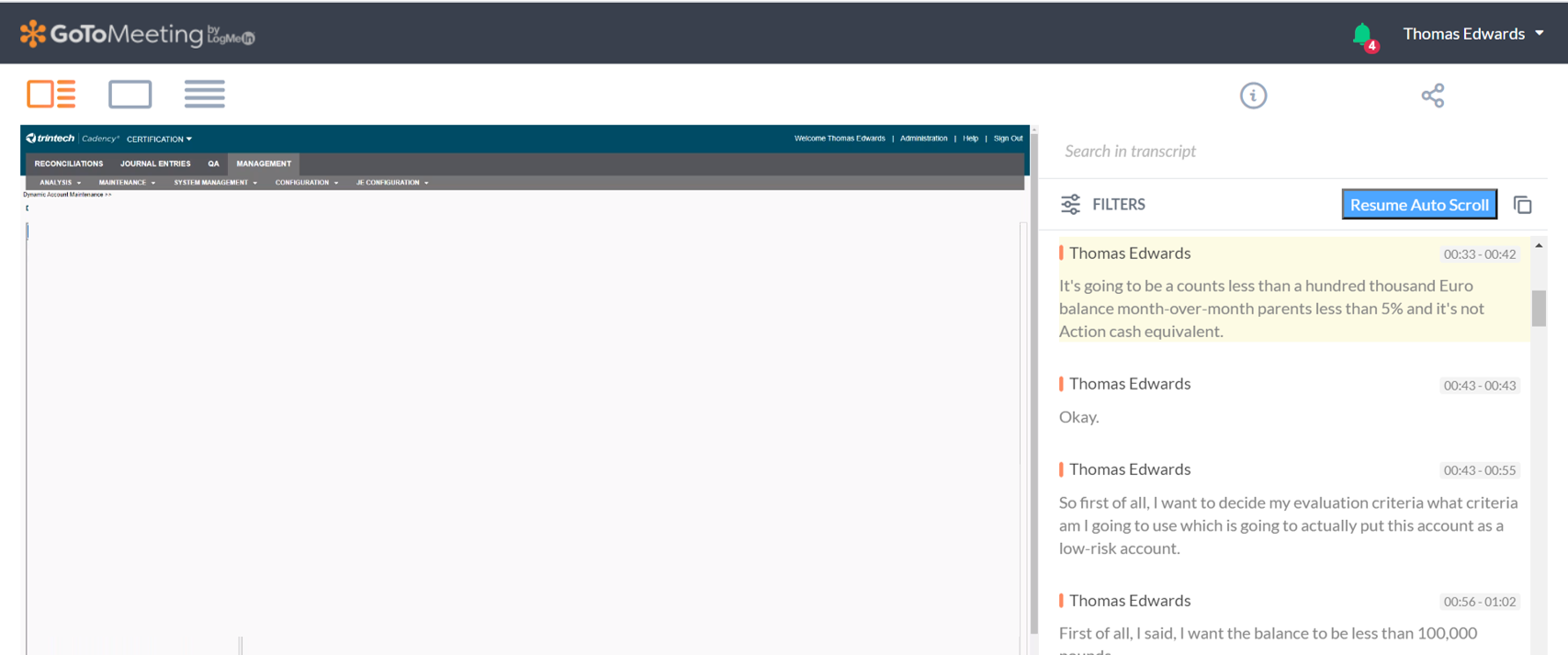The image size is (1568, 655).
Task: Open the JOURNAL ENTRIES tab in recording
Action: 155,164
